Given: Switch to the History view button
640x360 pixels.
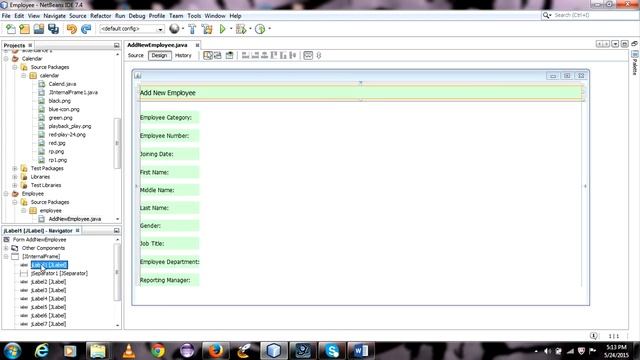Looking at the screenshot, I should (183, 56).
